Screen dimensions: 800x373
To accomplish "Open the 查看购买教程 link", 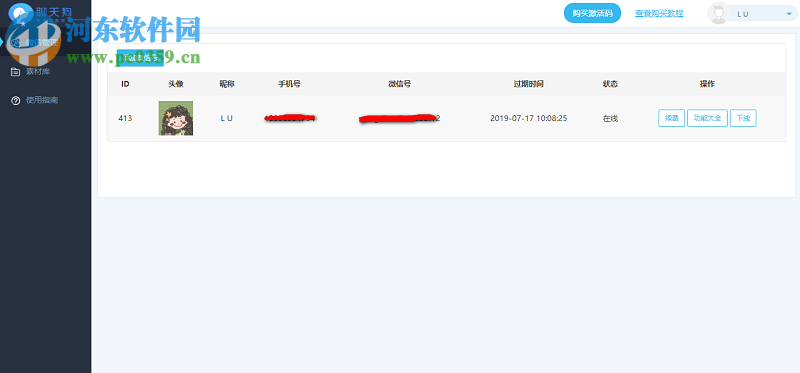I will tap(659, 14).
